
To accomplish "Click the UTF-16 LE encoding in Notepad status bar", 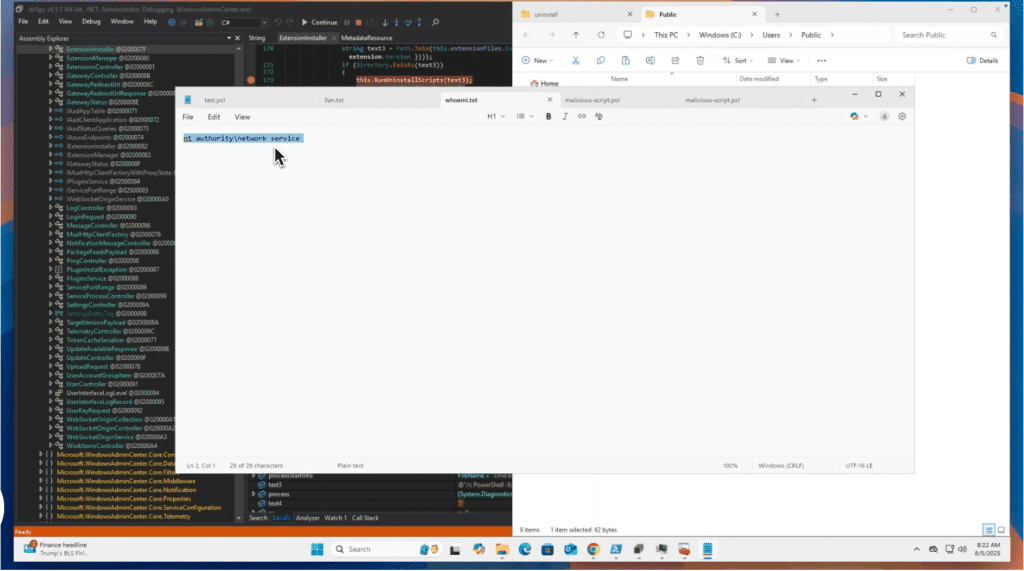I will [859, 466].
